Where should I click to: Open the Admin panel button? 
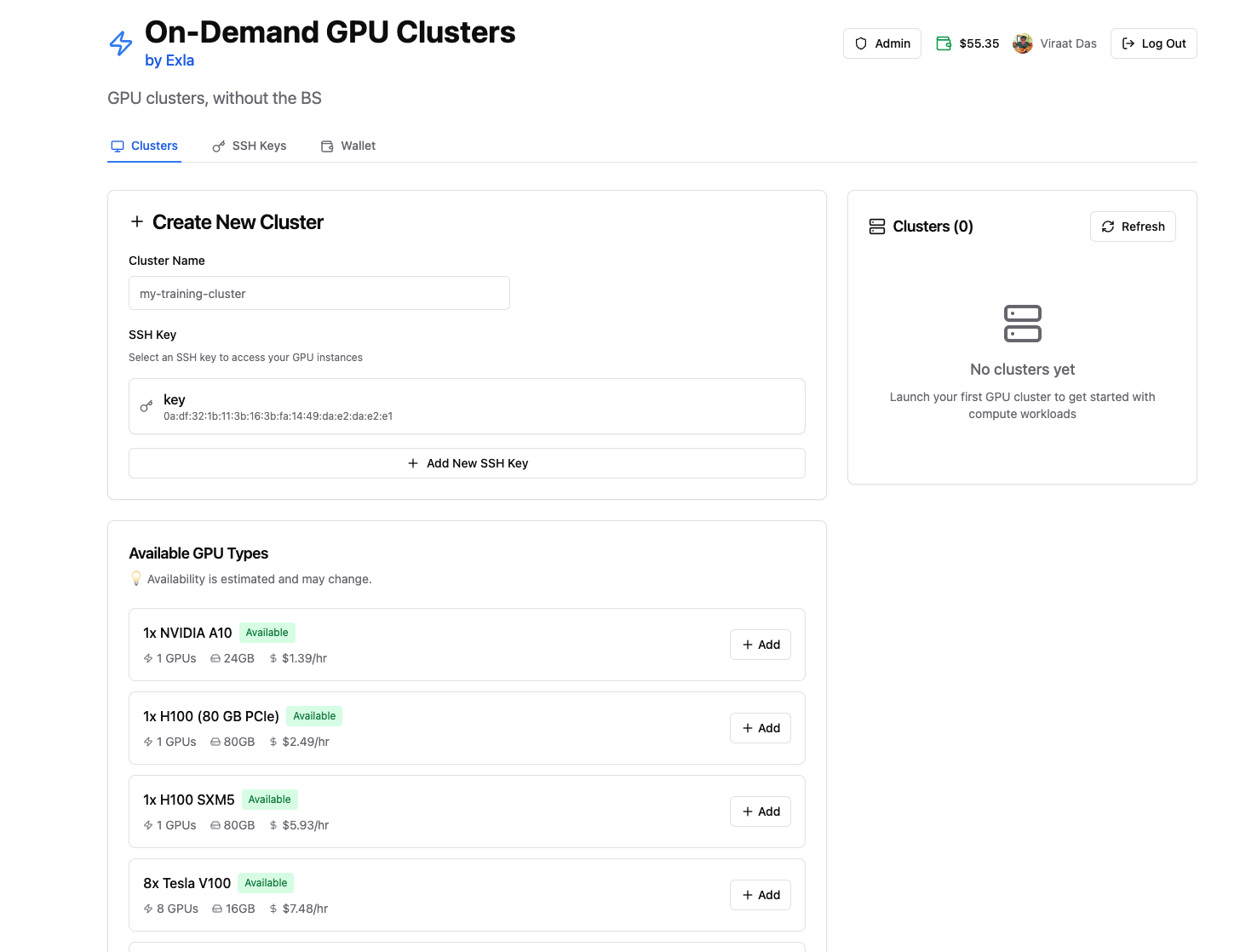coord(882,43)
